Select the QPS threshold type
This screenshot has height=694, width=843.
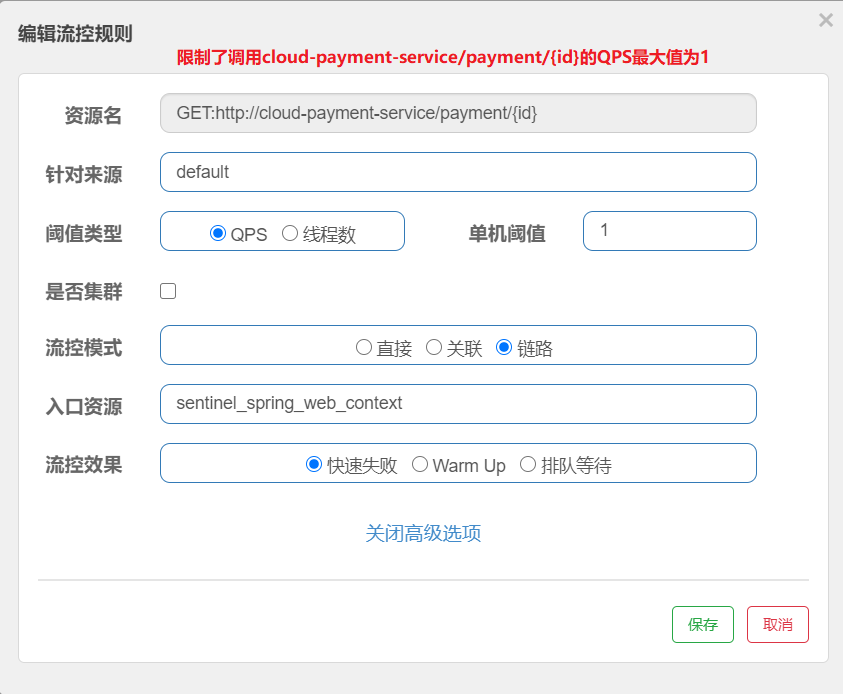pos(218,233)
